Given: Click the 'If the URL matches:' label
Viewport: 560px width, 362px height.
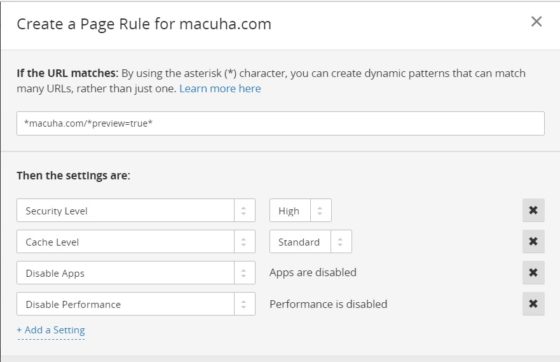Looking at the screenshot, I should (67, 73).
